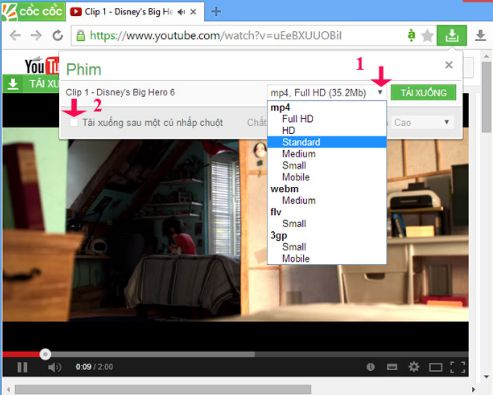493x395 pixels.
Task: Click the TẢI XUỐNG button in the popup
Action: 423,92
